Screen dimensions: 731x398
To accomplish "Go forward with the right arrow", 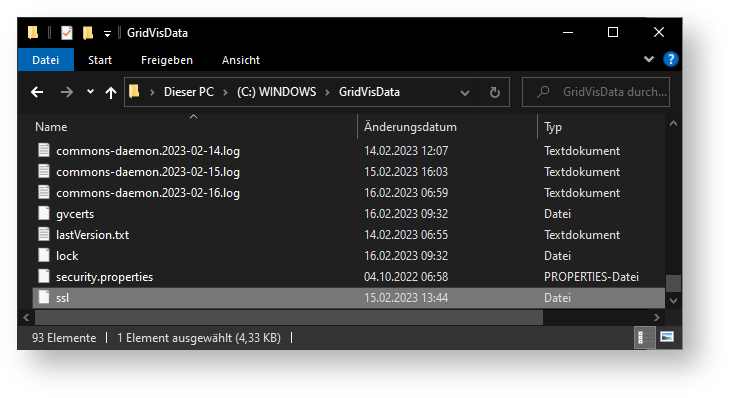I will 67,92.
